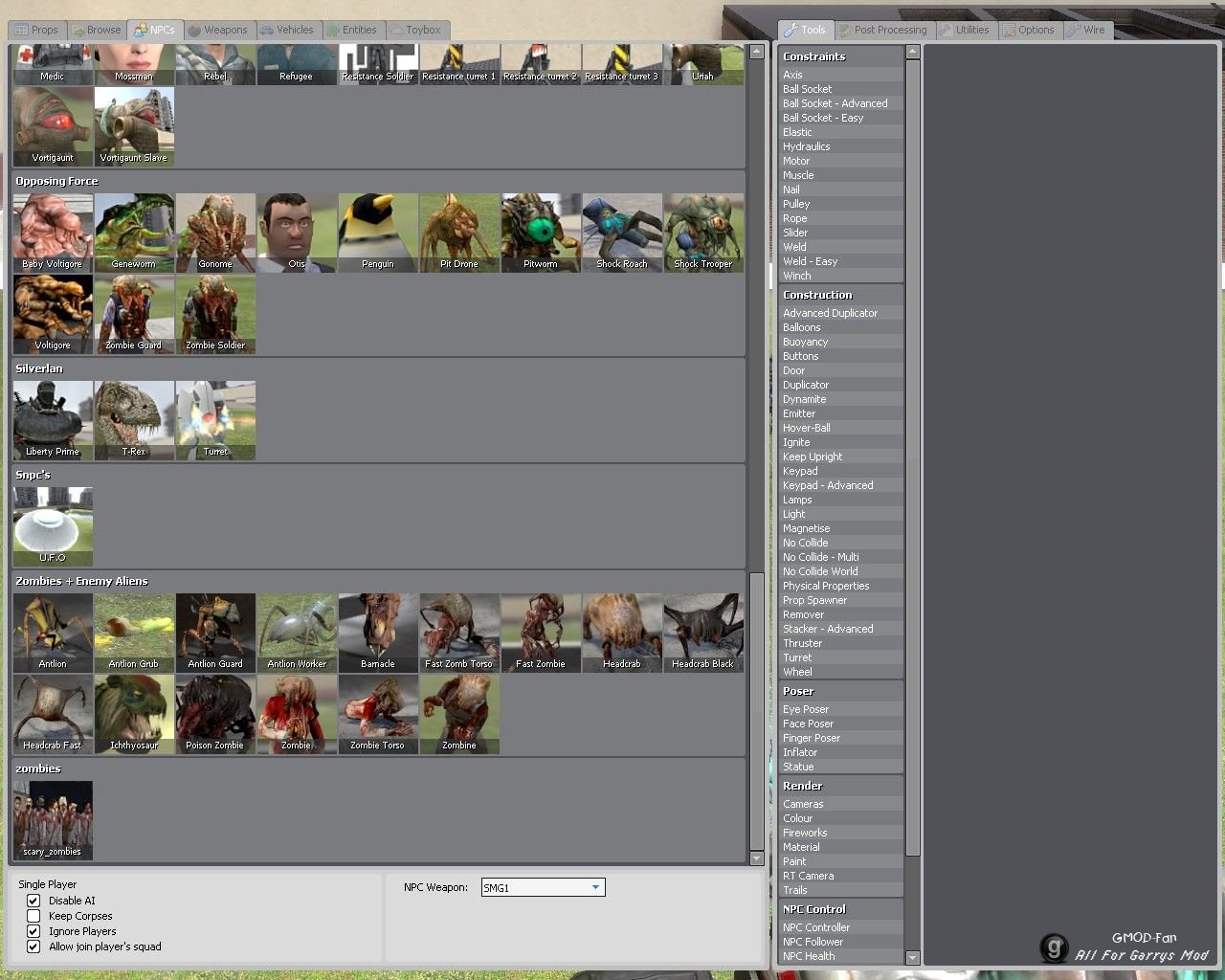Screen dimensions: 1225x980
Task: Pick the RT Camera tool
Action: click(x=841, y=876)
